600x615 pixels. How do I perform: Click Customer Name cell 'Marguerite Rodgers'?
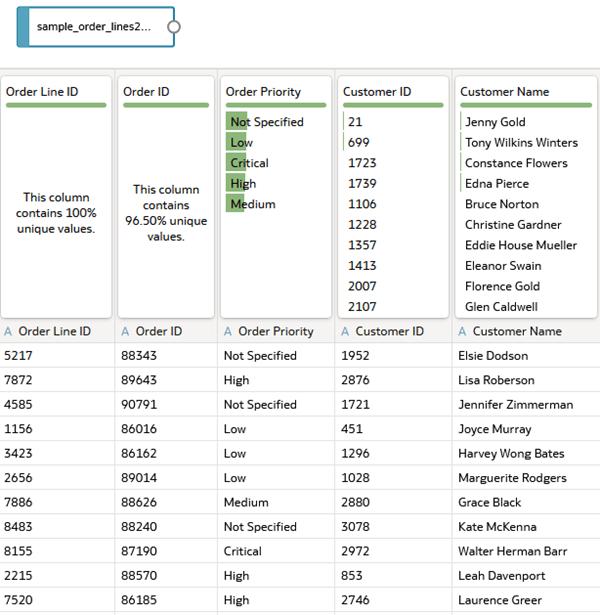tap(526, 478)
